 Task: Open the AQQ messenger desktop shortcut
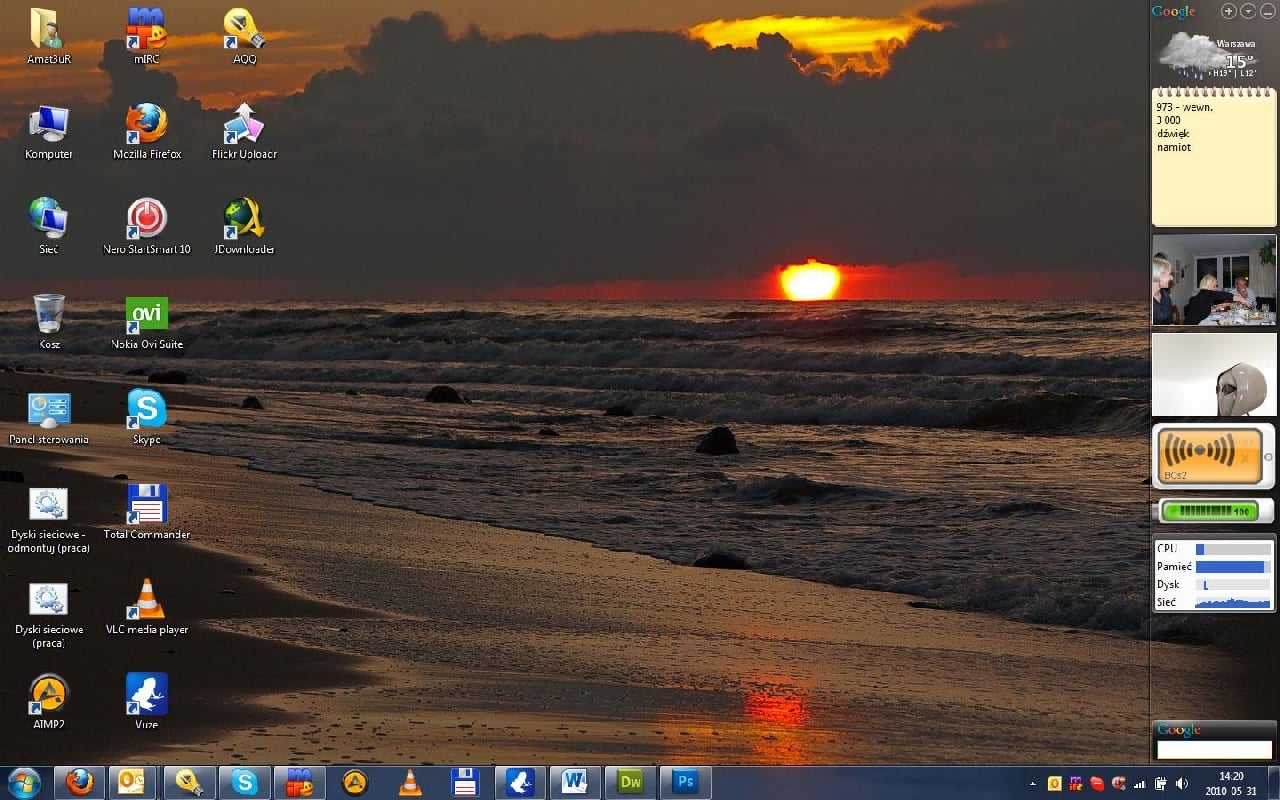tap(245, 36)
